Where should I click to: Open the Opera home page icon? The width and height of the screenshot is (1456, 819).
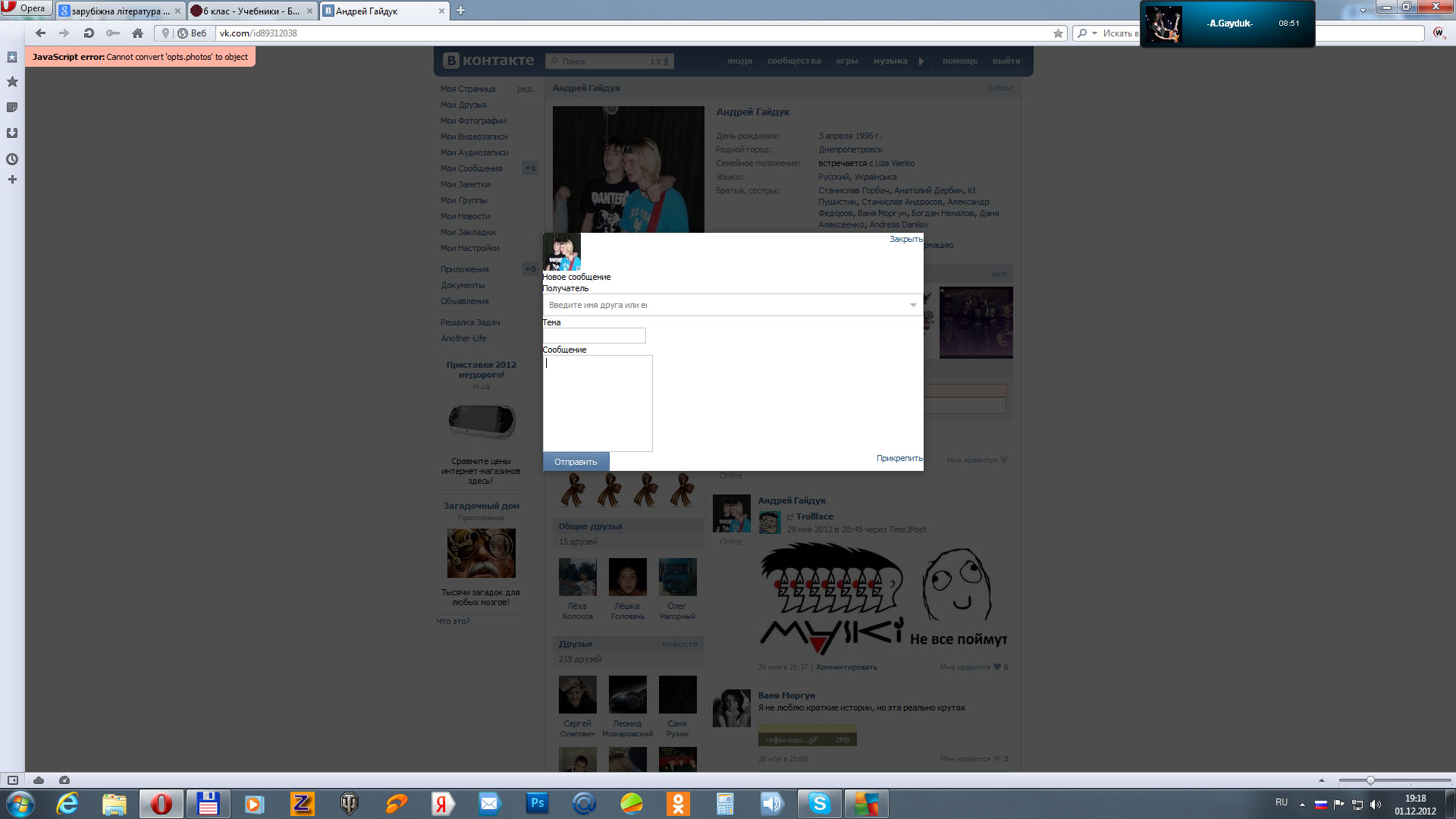coord(137,33)
